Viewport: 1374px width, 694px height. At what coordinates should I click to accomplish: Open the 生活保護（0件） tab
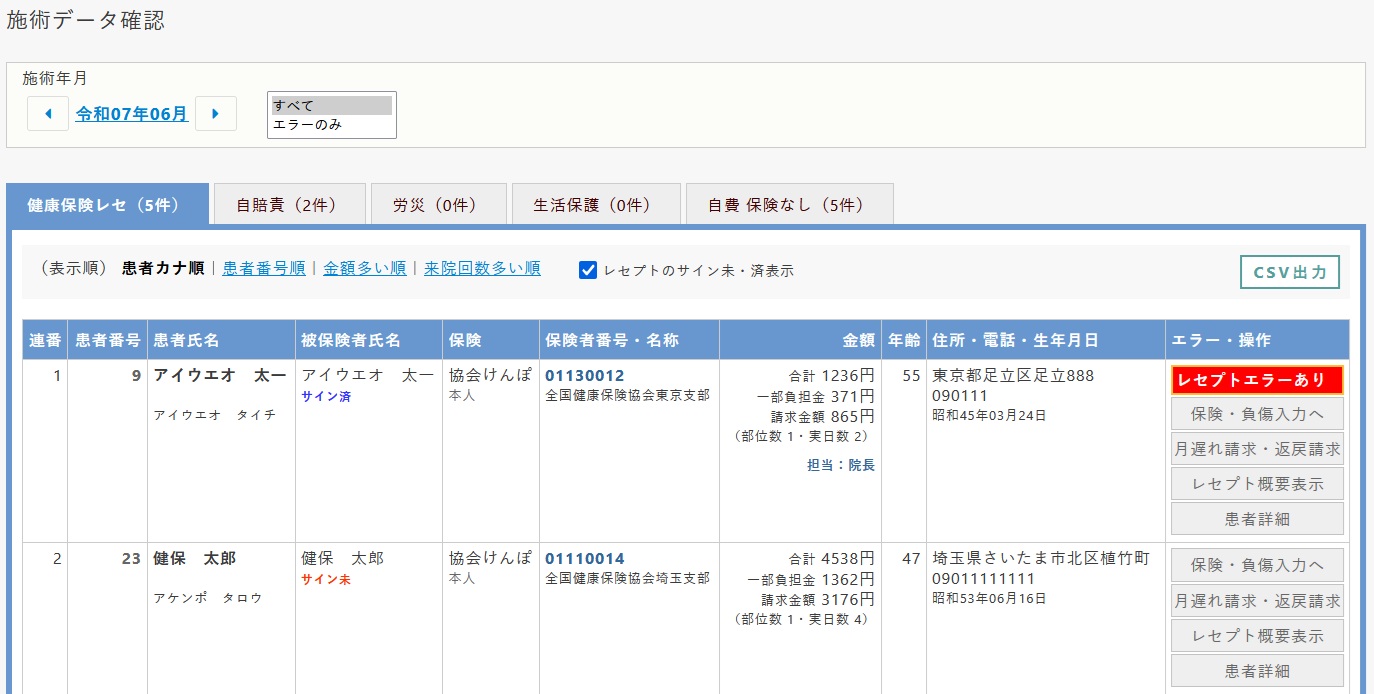pos(596,205)
